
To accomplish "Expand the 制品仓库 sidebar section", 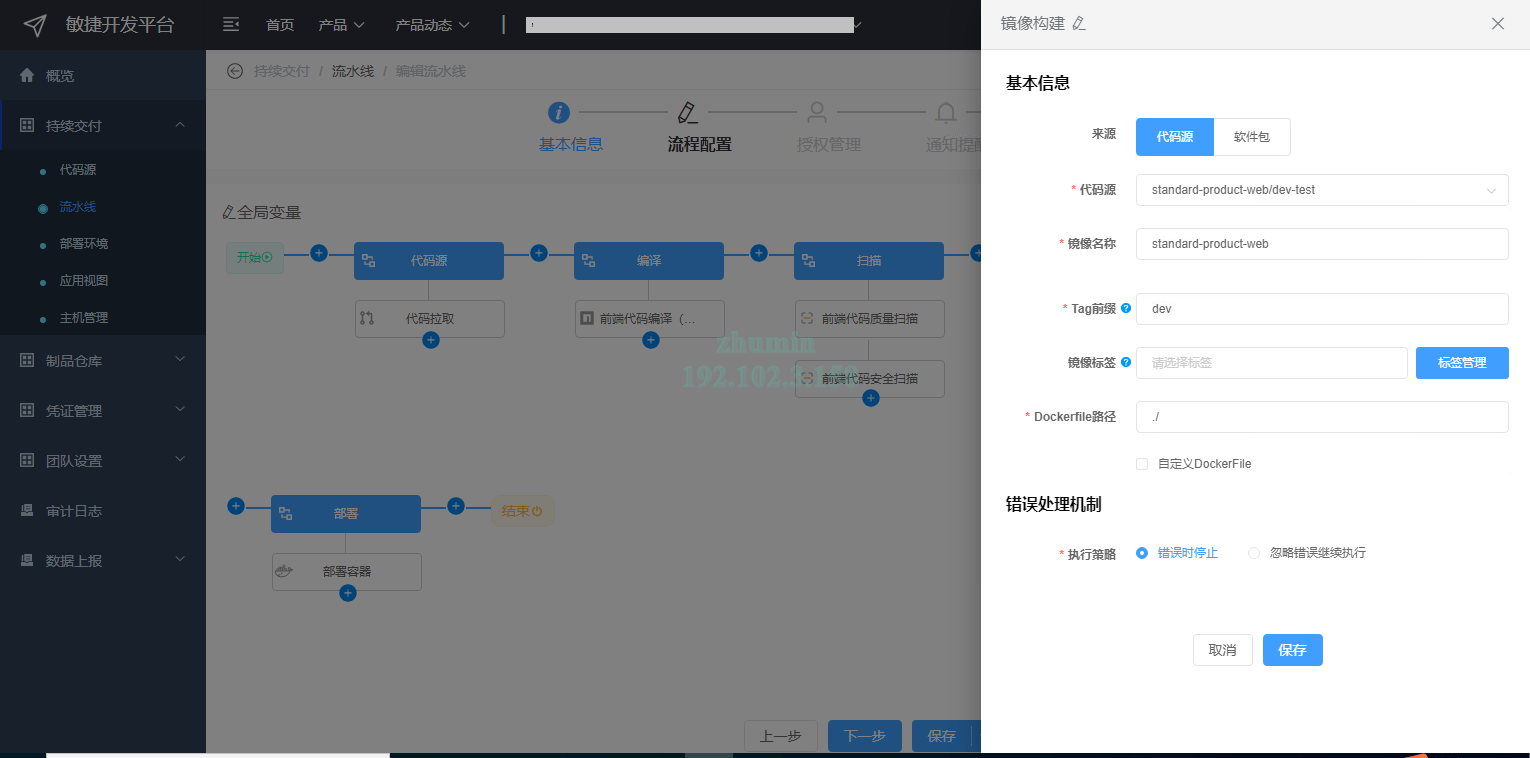I will pyautogui.click(x=103, y=360).
